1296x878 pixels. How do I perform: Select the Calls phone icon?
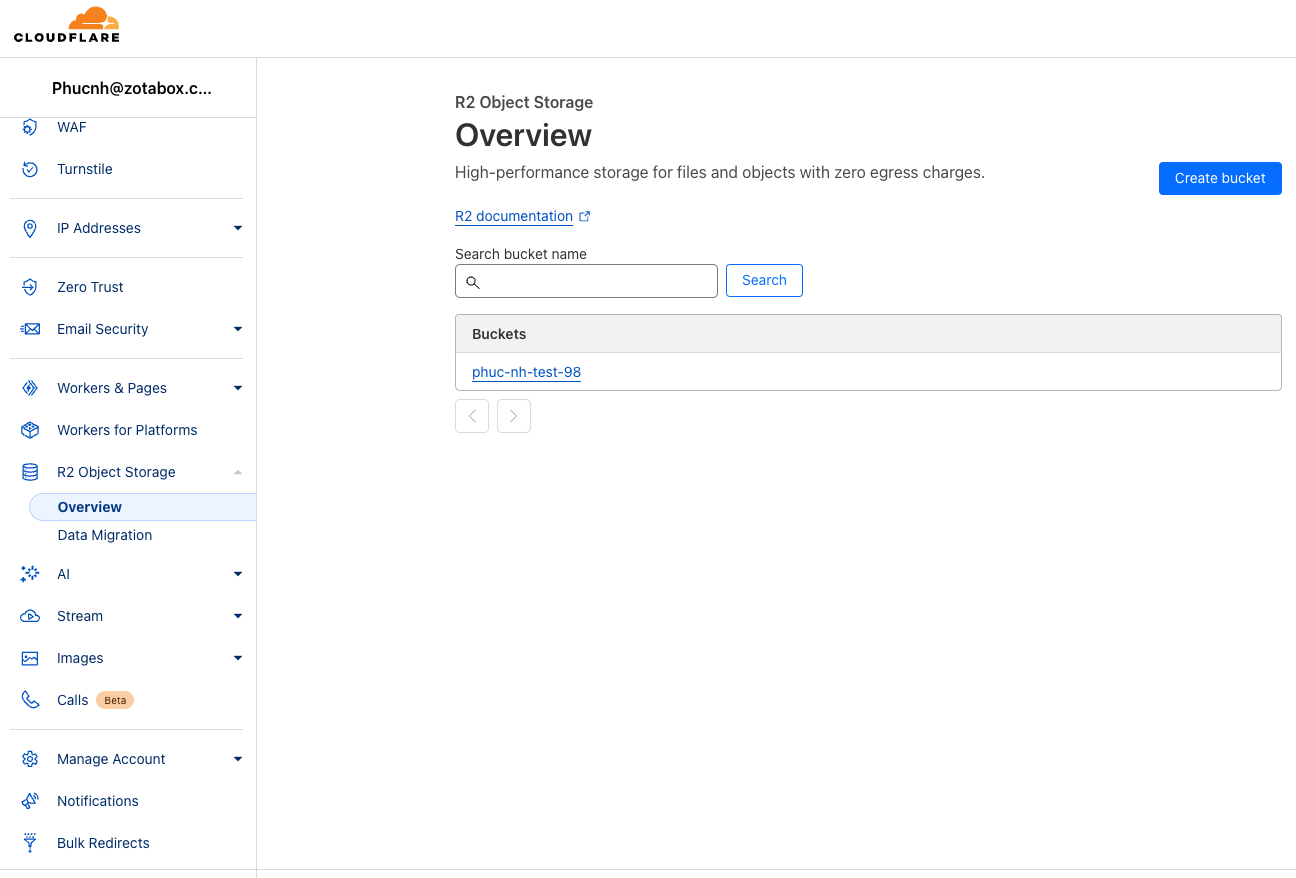[30, 700]
